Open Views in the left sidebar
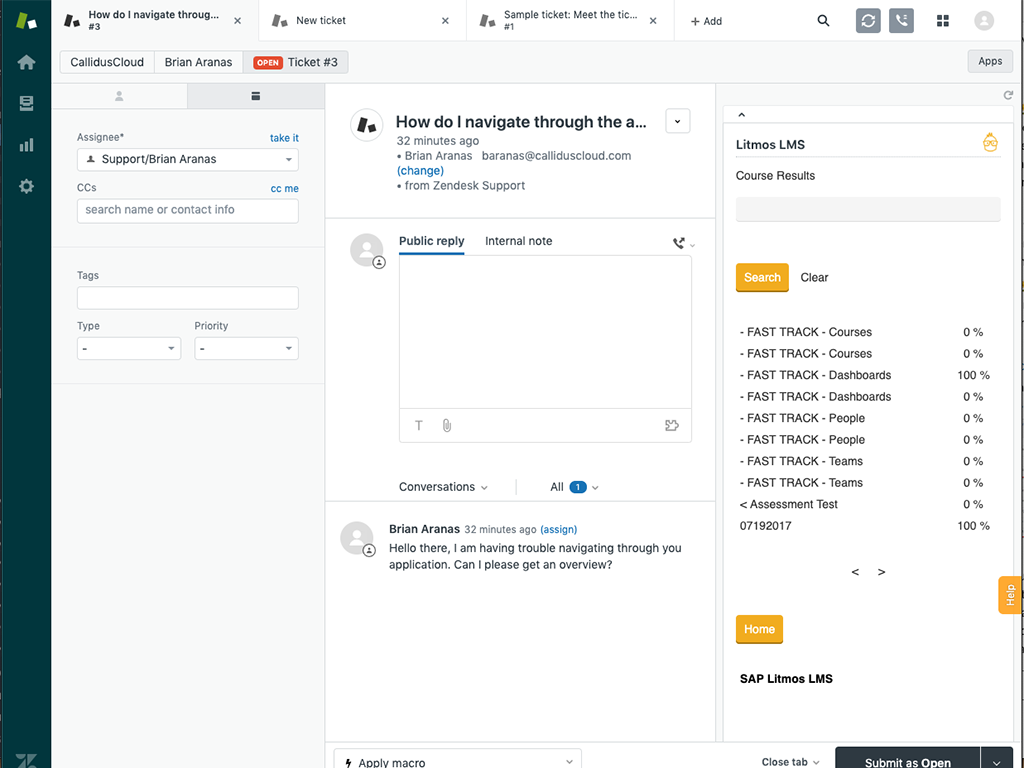Screen dimensions: 1024x768 tap(26, 103)
